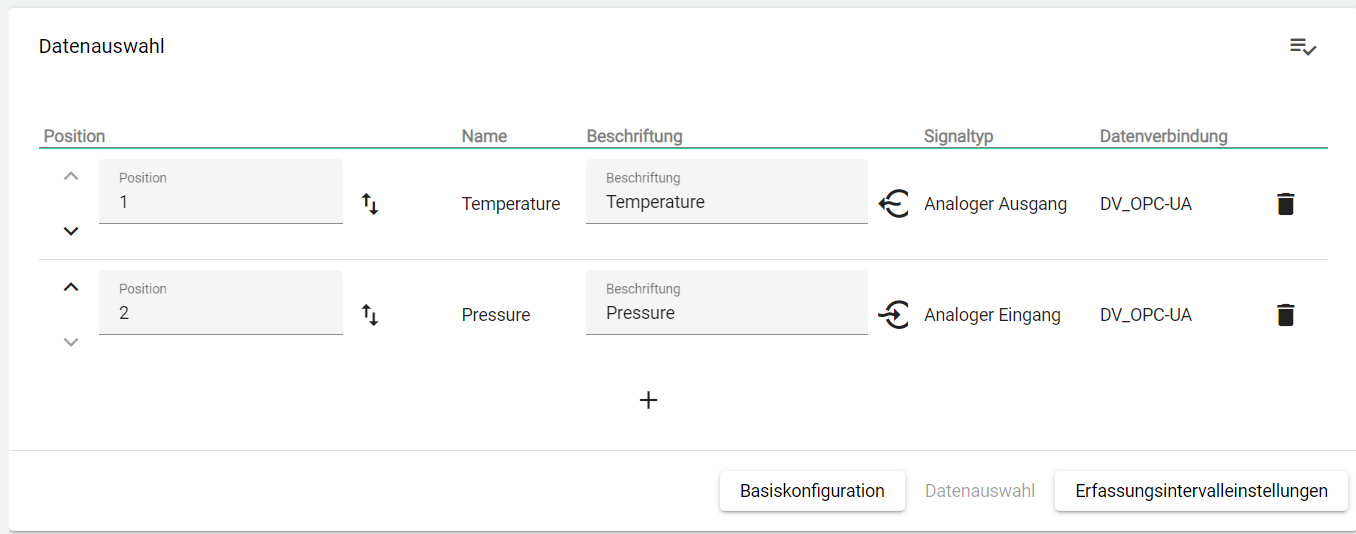Click the analog output signal icon

(893, 204)
